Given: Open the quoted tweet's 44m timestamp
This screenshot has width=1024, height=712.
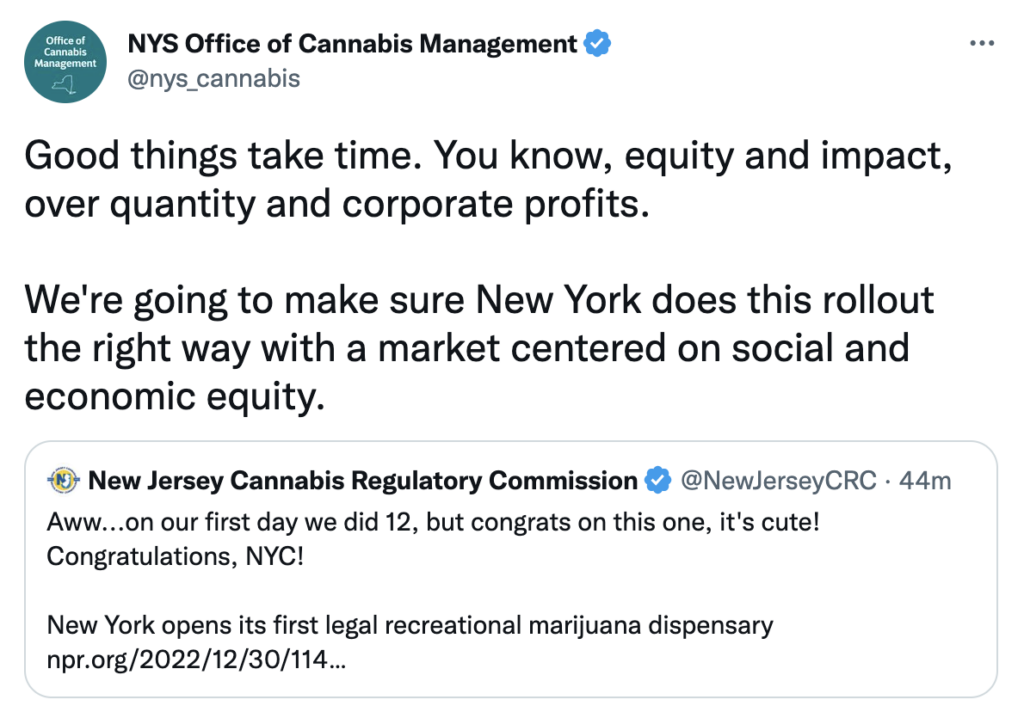Looking at the screenshot, I should (x=925, y=481).
